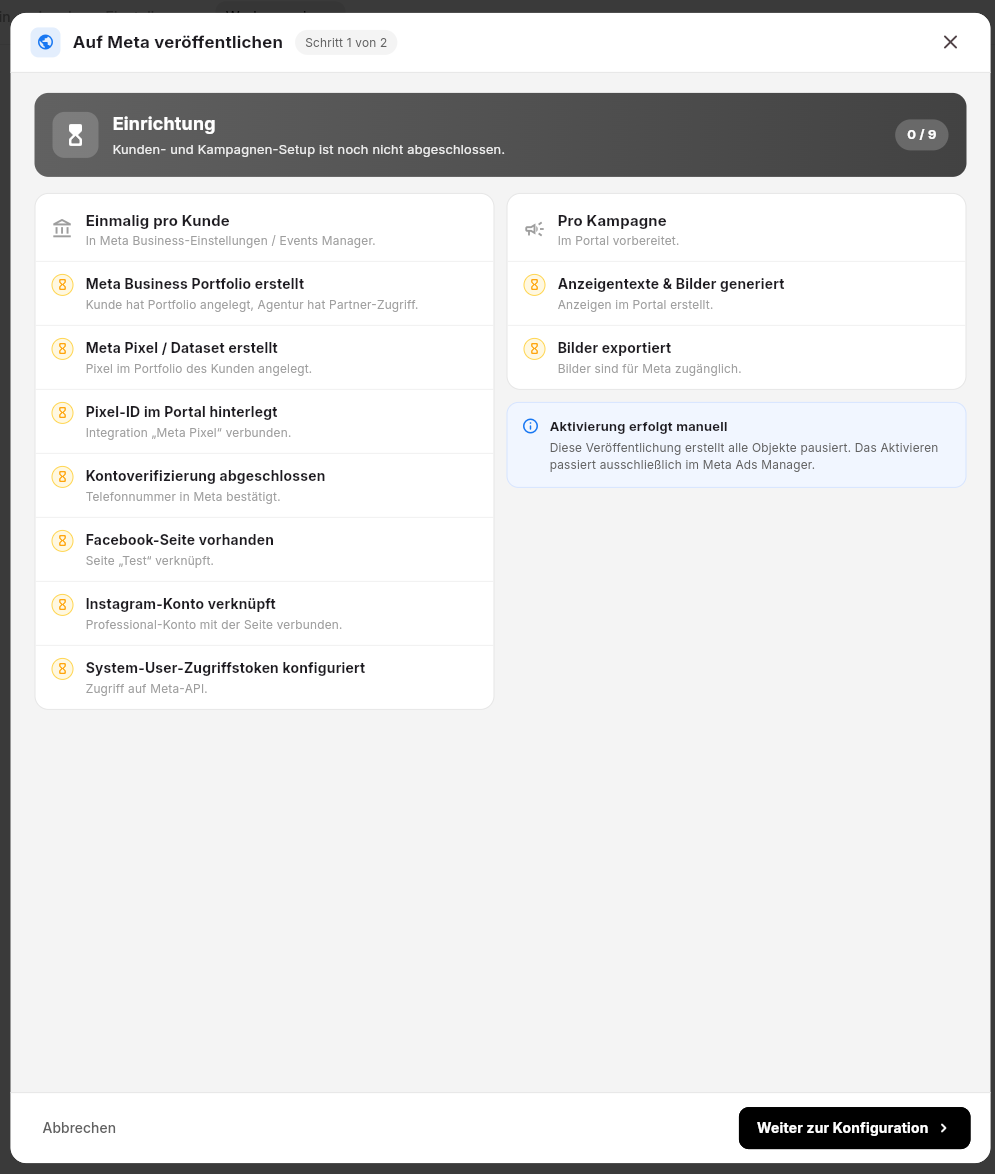Click text Pixel im Portfolio des Kunden angelegt
The height and width of the screenshot is (1174, 995).
pyautogui.click(x=198, y=369)
